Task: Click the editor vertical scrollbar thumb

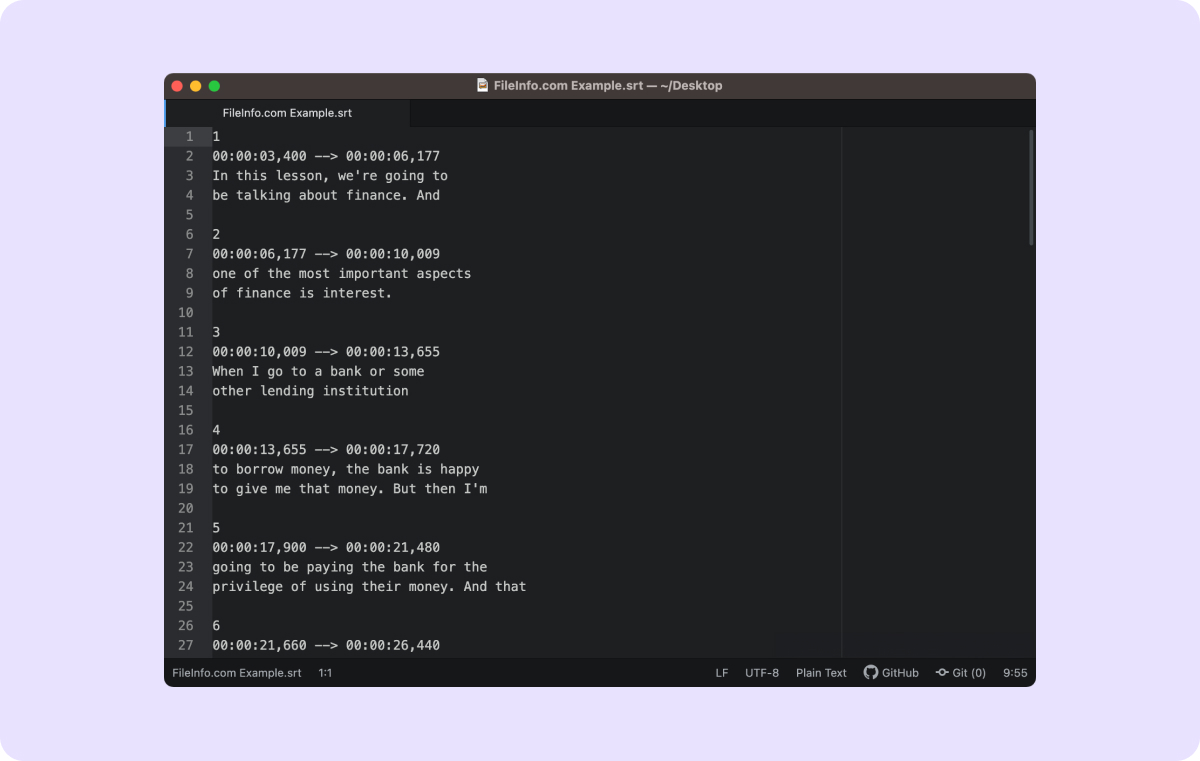Action: [1031, 187]
